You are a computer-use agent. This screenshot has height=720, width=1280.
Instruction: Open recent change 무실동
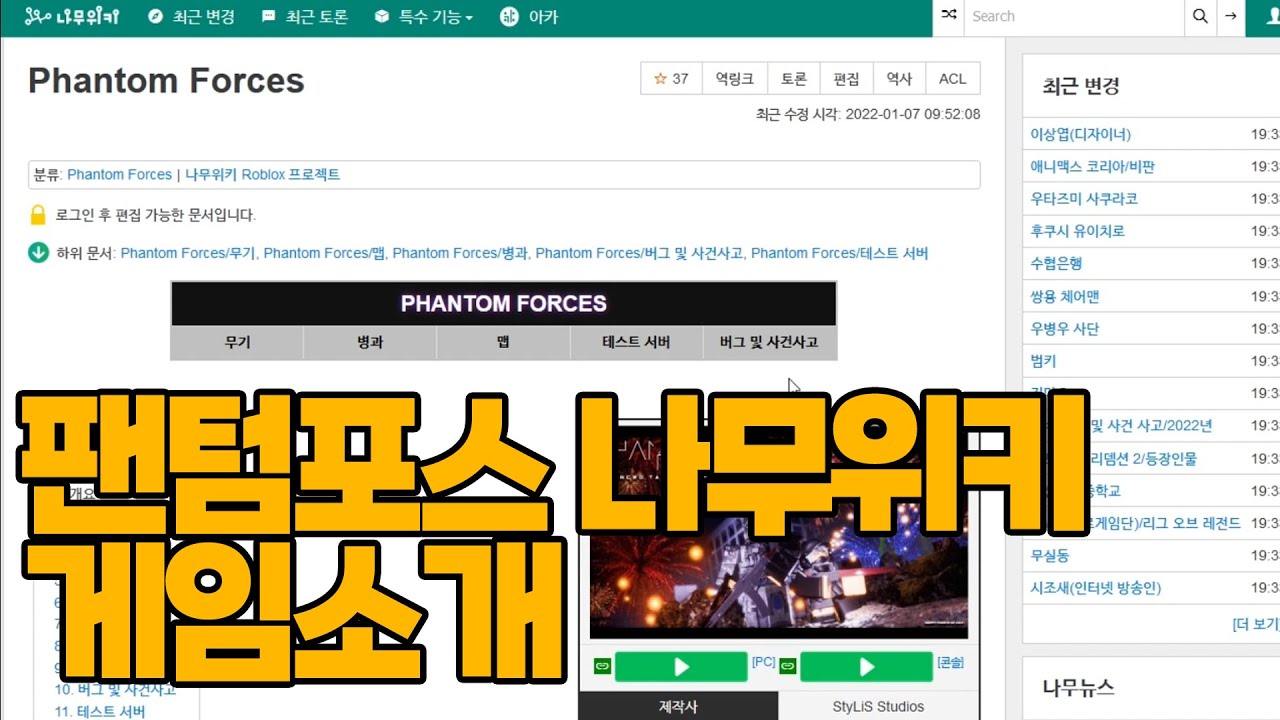(x=1050, y=556)
